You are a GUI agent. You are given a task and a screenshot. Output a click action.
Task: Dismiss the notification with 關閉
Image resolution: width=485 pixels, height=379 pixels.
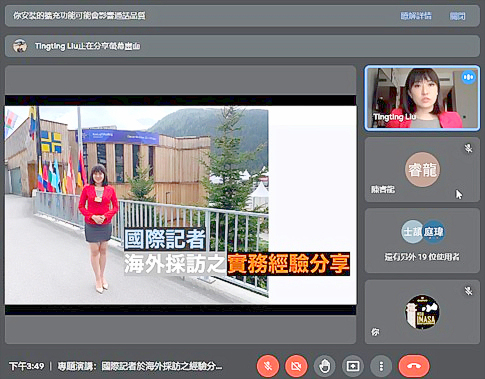tap(457, 16)
